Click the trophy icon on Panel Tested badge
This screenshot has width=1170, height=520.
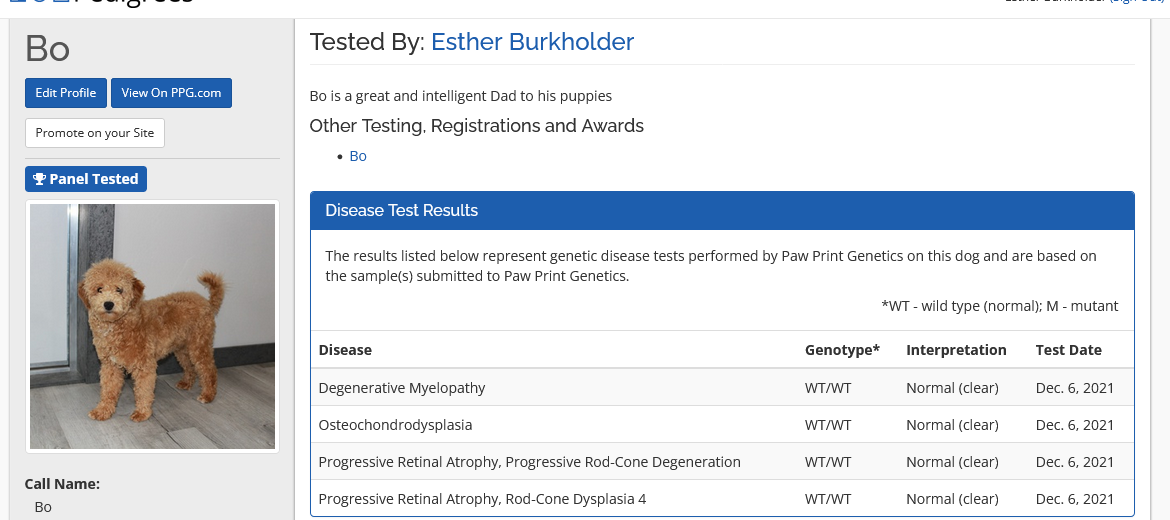[40, 179]
